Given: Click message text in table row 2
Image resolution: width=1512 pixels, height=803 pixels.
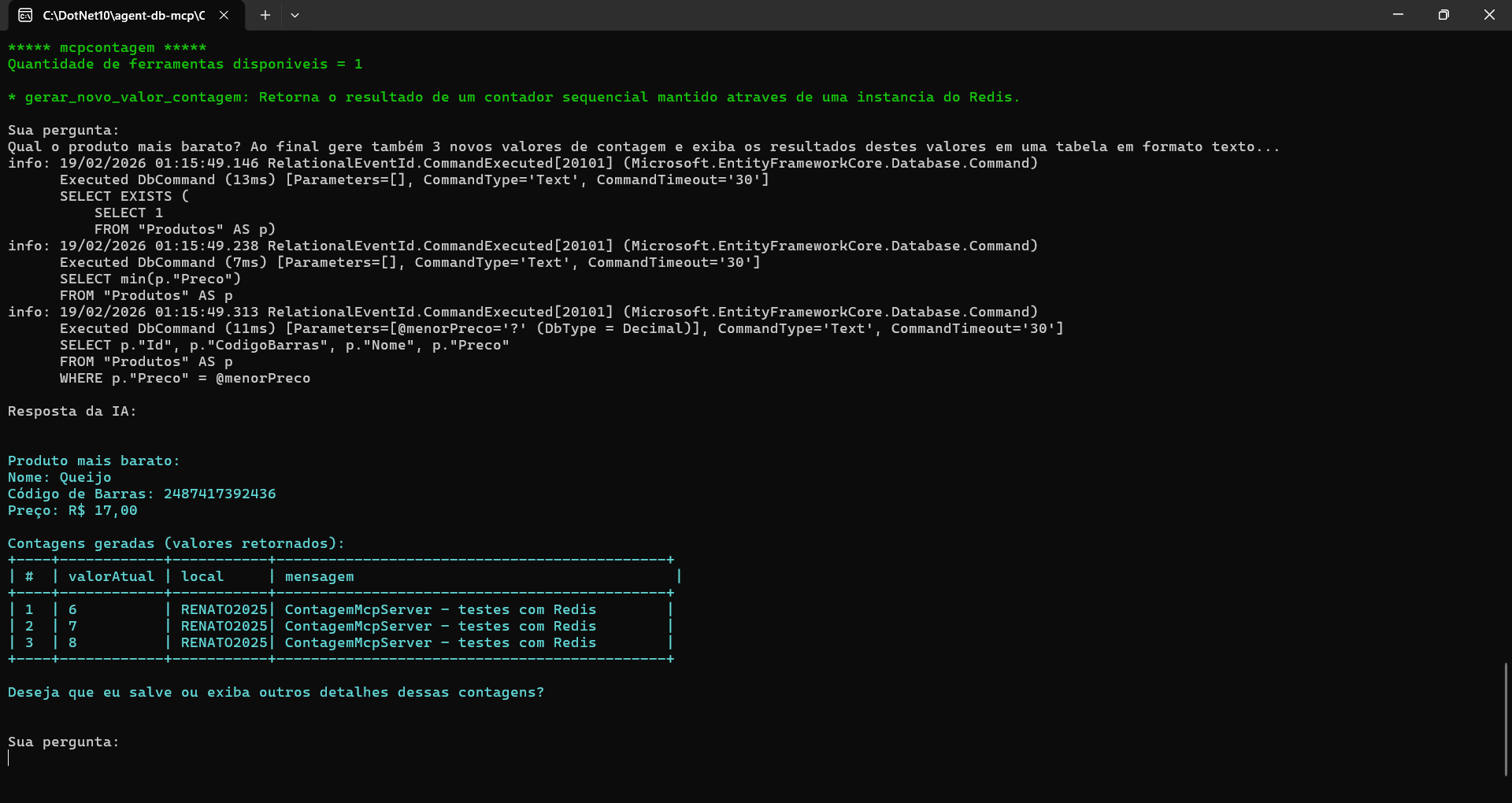Looking at the screenshot, I should (441, 626).
